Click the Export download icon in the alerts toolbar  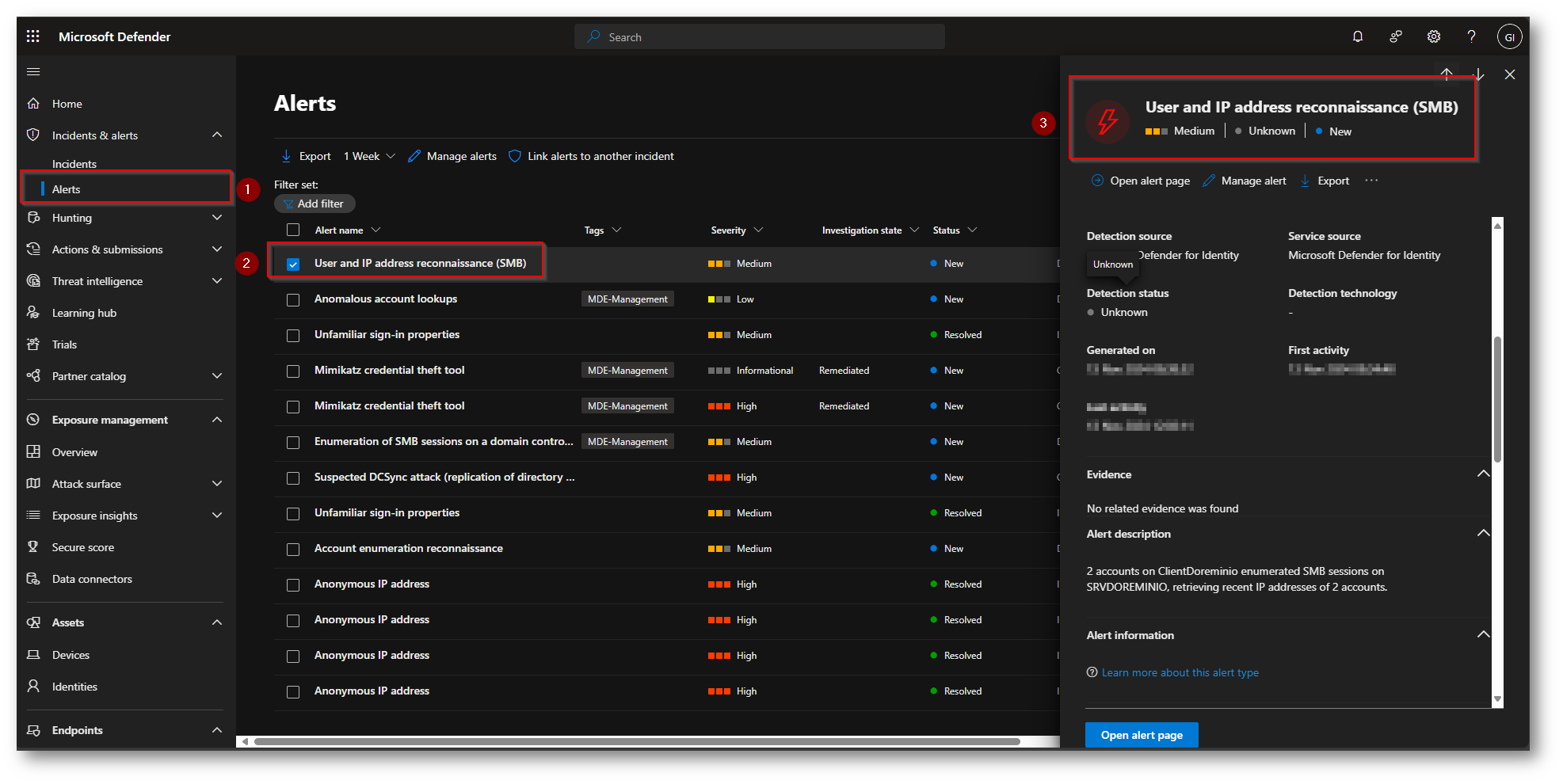286,156
